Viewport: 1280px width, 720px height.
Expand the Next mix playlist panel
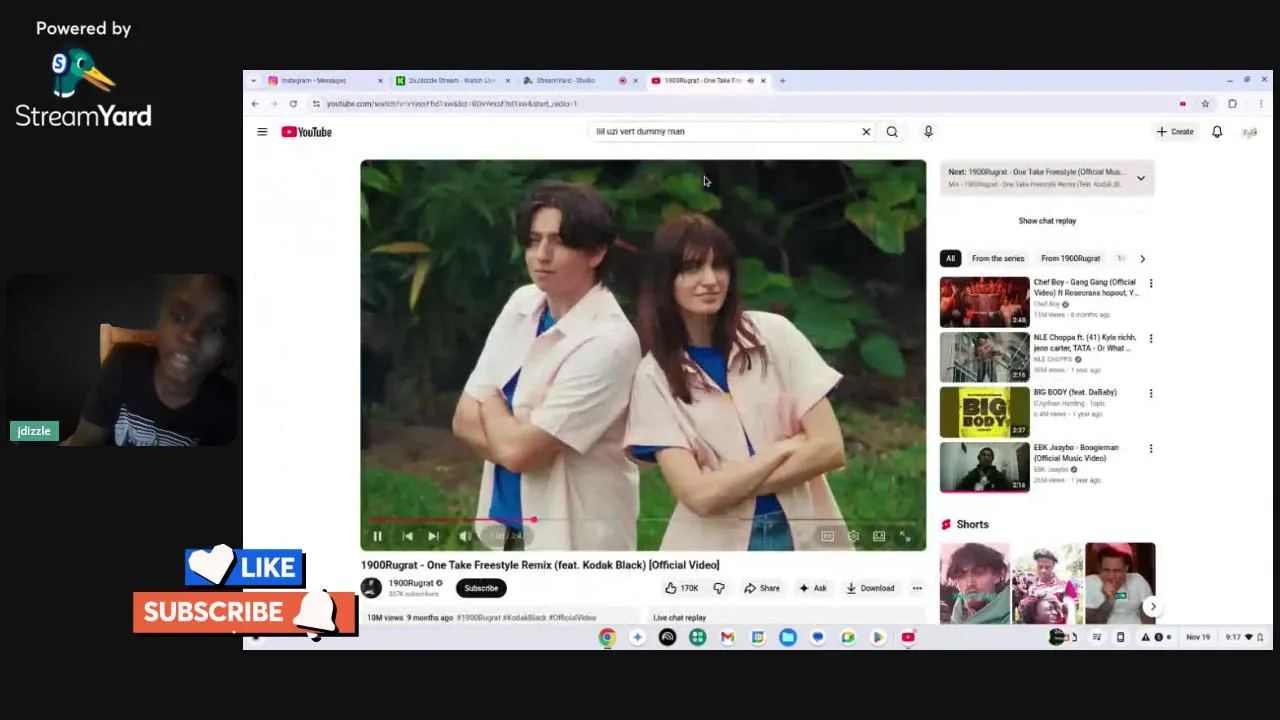coord(1140,178)
